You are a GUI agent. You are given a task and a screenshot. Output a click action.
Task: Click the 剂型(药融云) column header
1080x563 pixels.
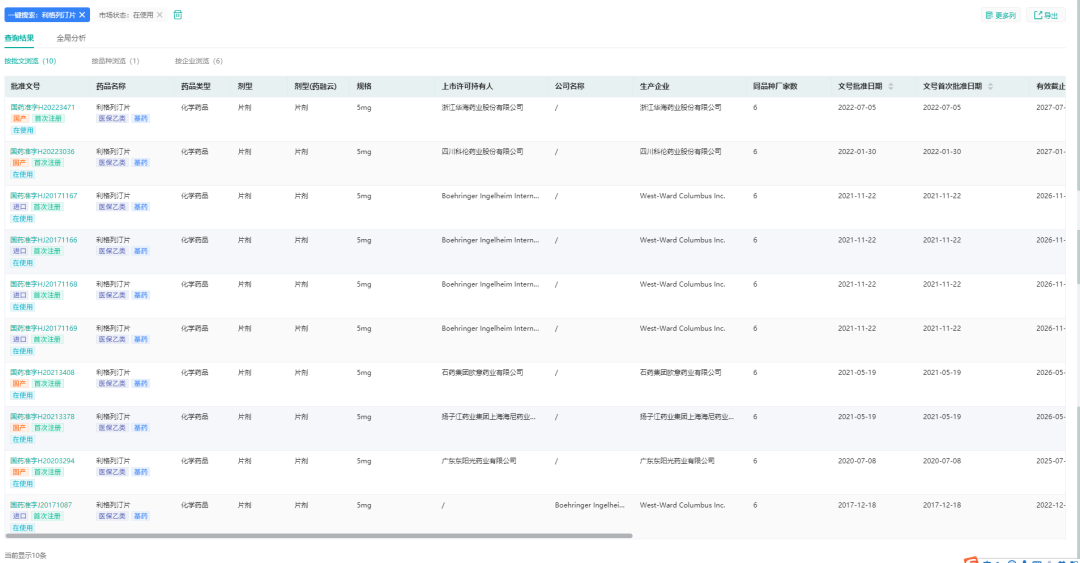(315, 86)
